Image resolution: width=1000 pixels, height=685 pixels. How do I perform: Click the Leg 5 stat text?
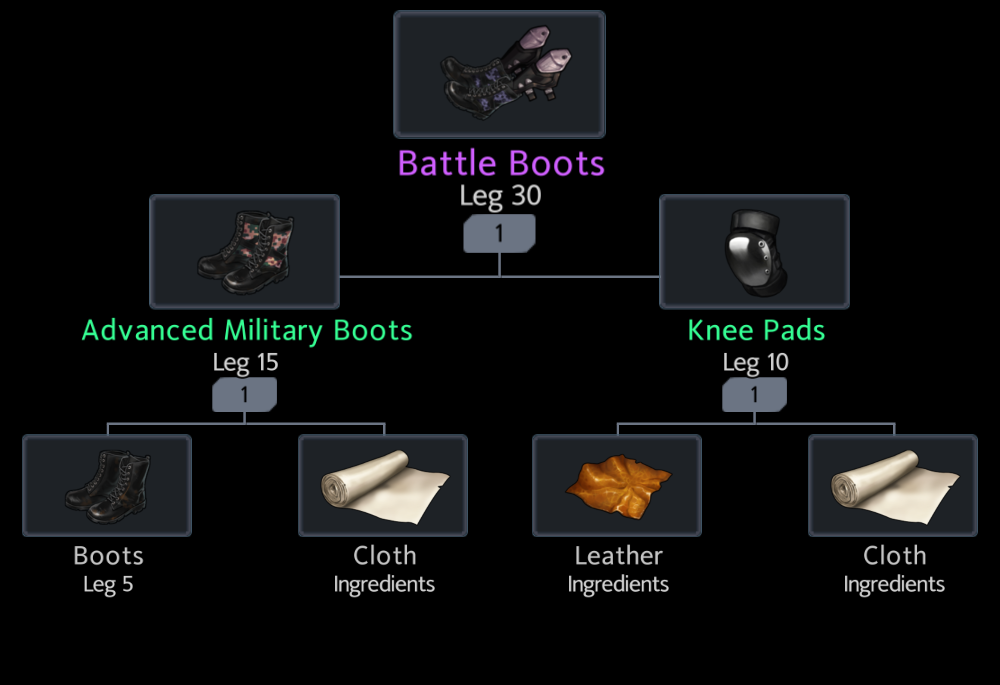(108, 584)
